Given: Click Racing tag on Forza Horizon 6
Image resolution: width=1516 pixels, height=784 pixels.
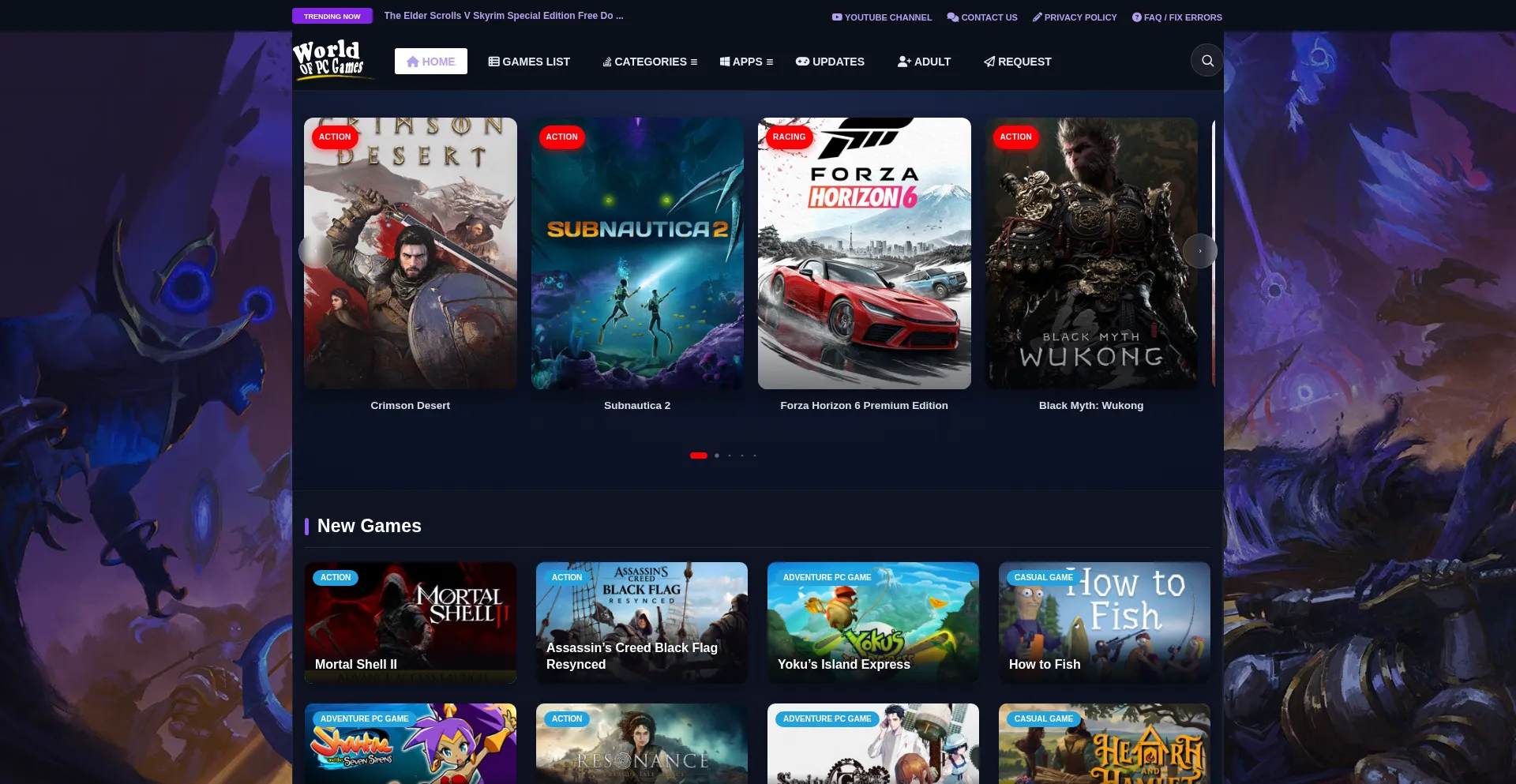Looking at the screenshot, I should [x=790, y=137].
